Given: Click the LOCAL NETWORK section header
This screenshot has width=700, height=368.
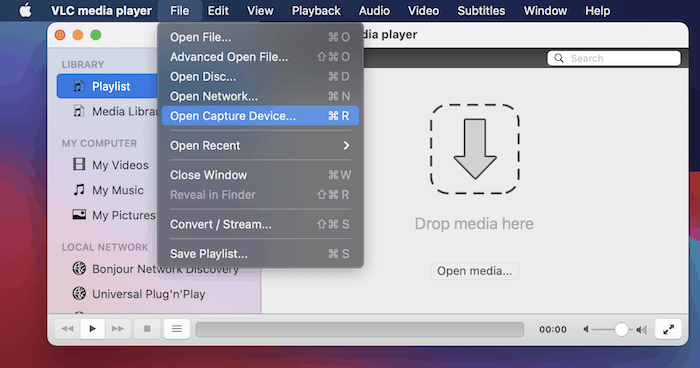Looking at the screenshot, I should [105, 247].
